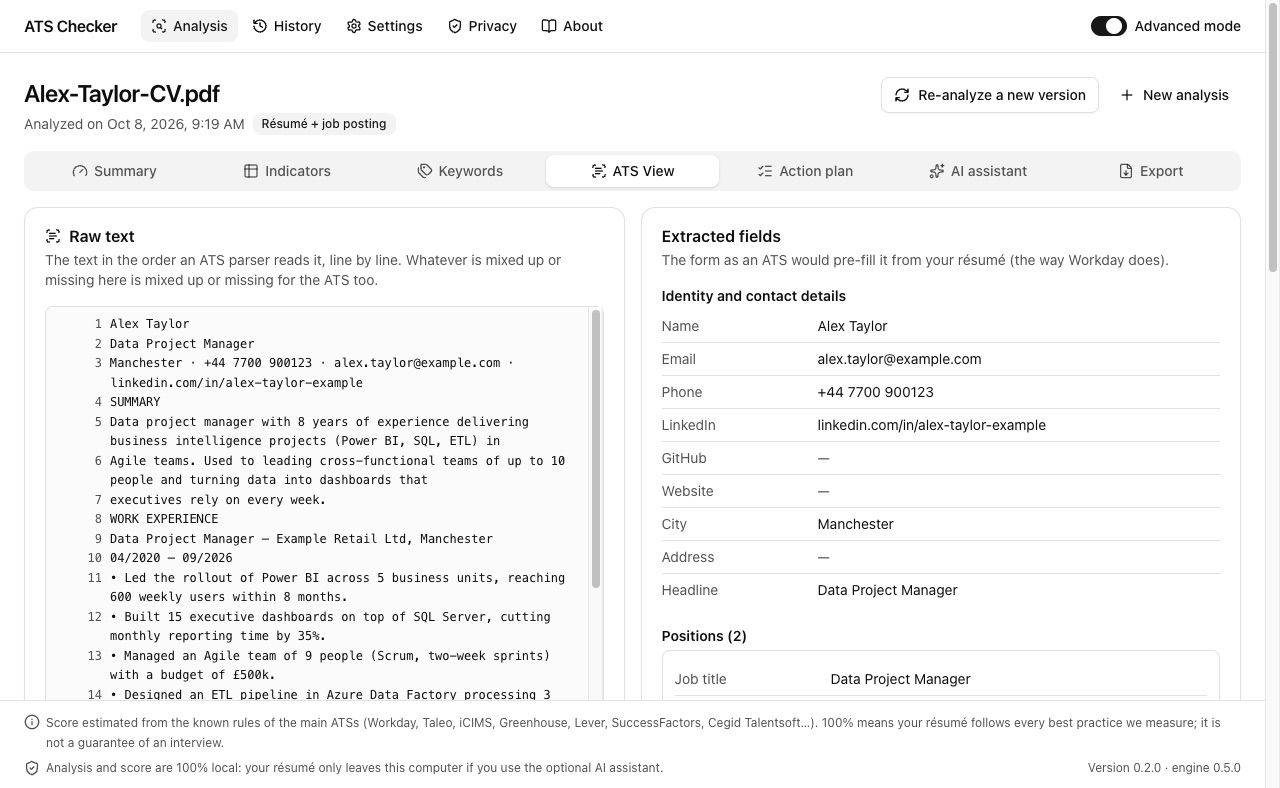Click the plus icon beside New analysis
Viewport: 1280px width, 788px height.
tap(1127, 95)
